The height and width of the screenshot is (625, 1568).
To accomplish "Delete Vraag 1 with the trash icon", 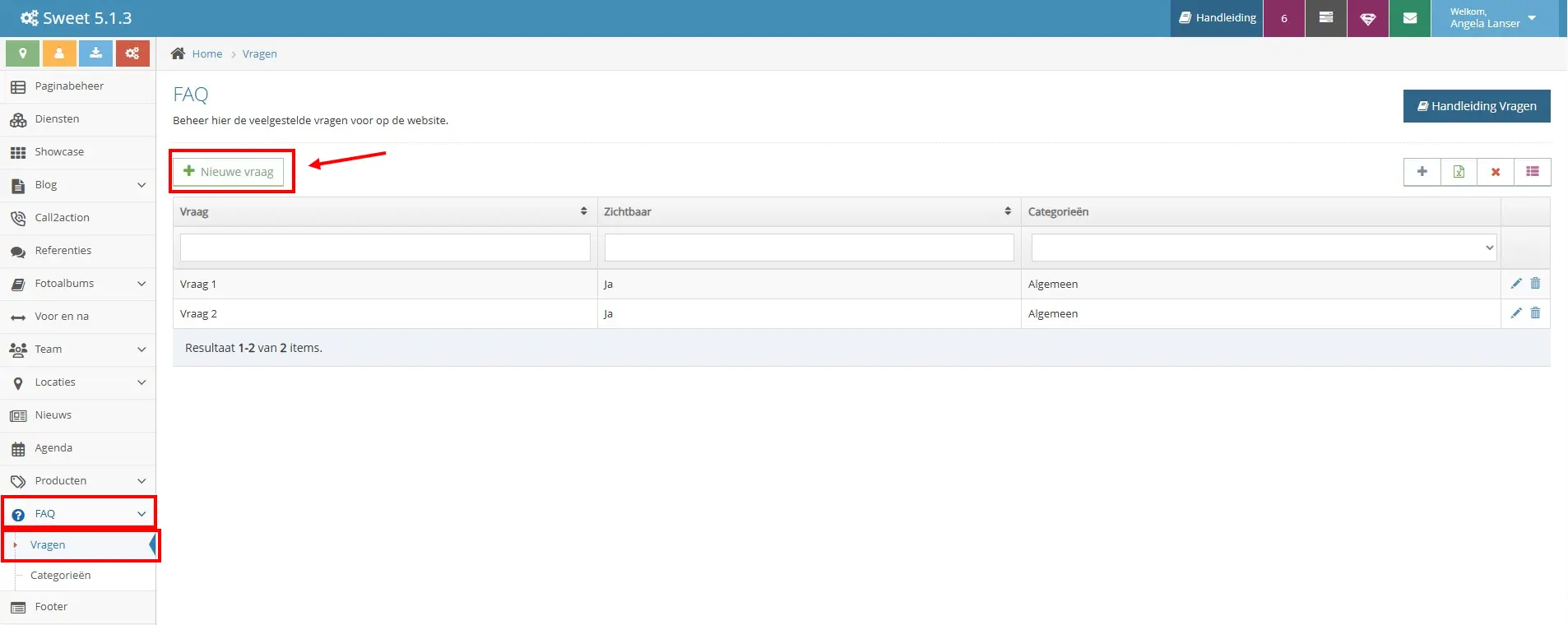I will tap(1535, 284).
